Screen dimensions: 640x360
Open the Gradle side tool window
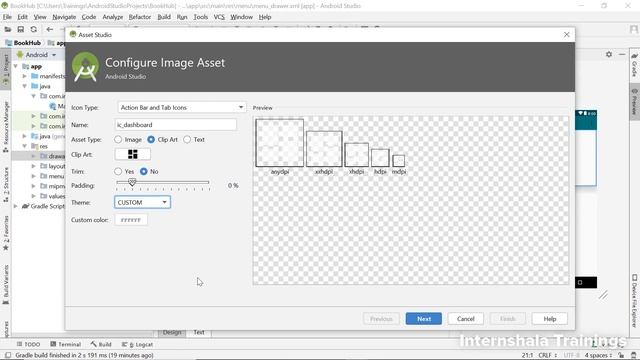[x=634, y=65]
